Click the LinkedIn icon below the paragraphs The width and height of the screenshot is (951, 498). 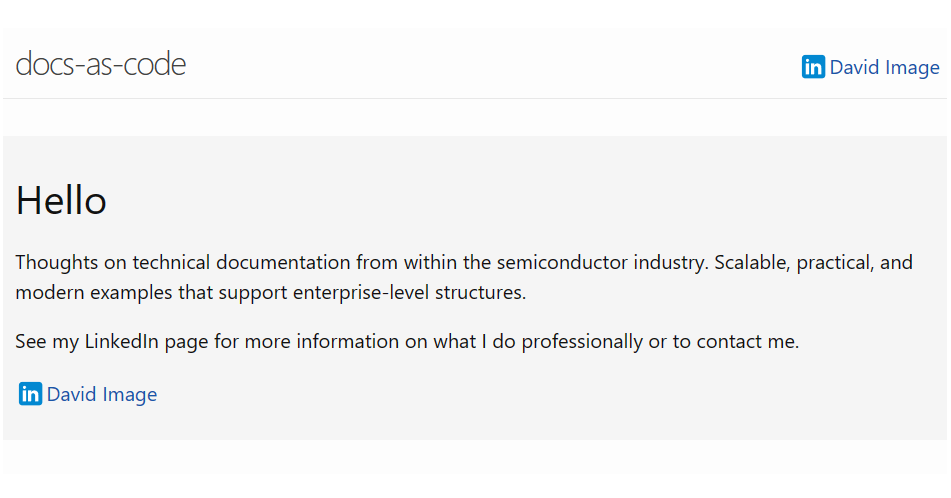(x=30, y=394)
